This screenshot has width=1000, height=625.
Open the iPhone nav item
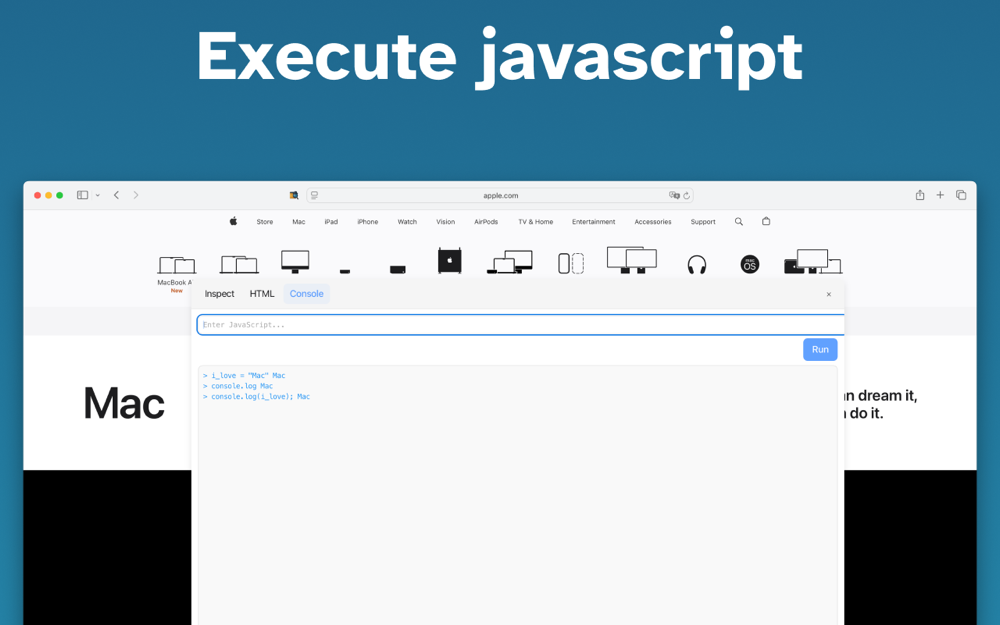click(x=367, y=222)
